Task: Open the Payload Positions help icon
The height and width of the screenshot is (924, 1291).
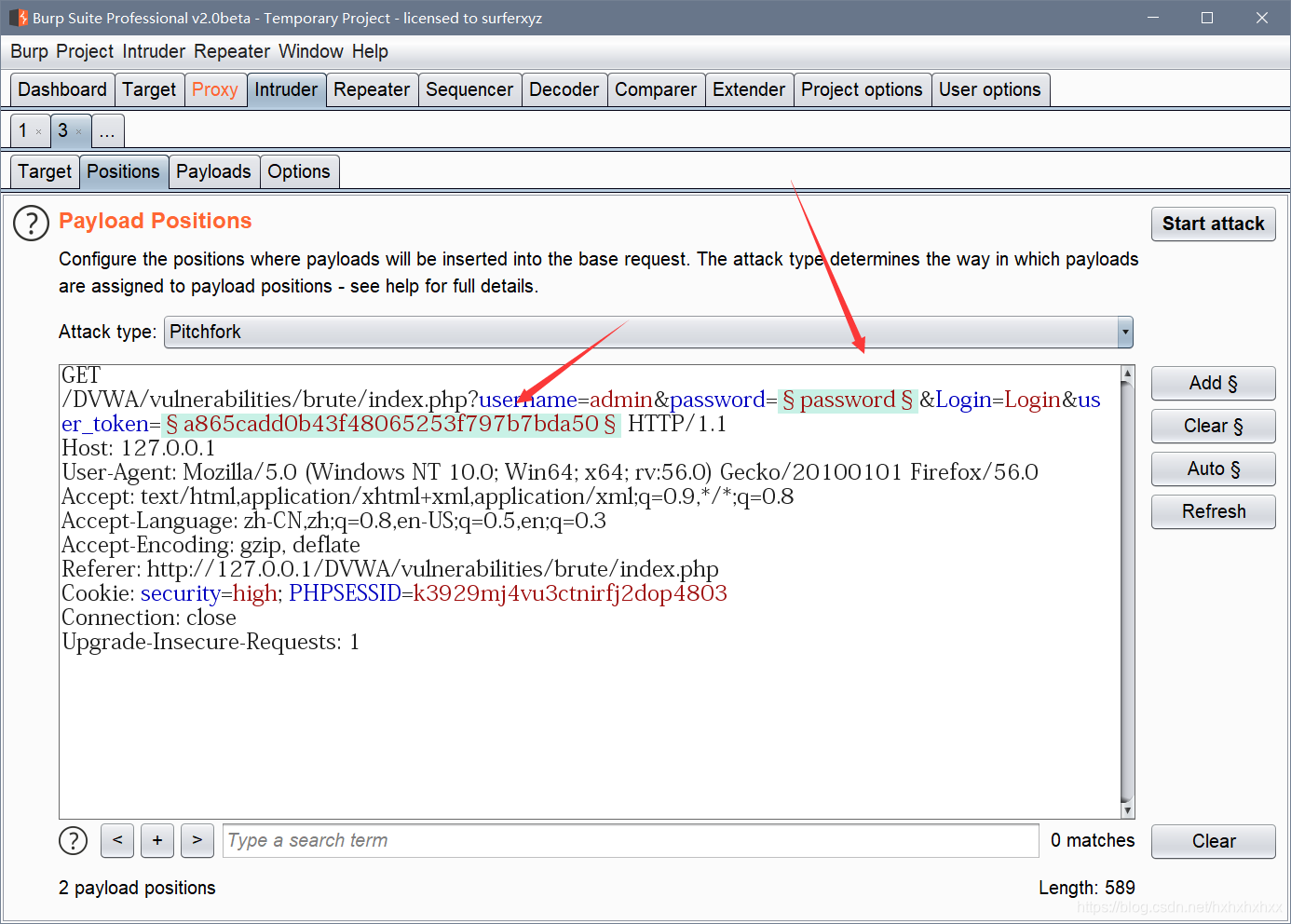Action: point(31,224)
